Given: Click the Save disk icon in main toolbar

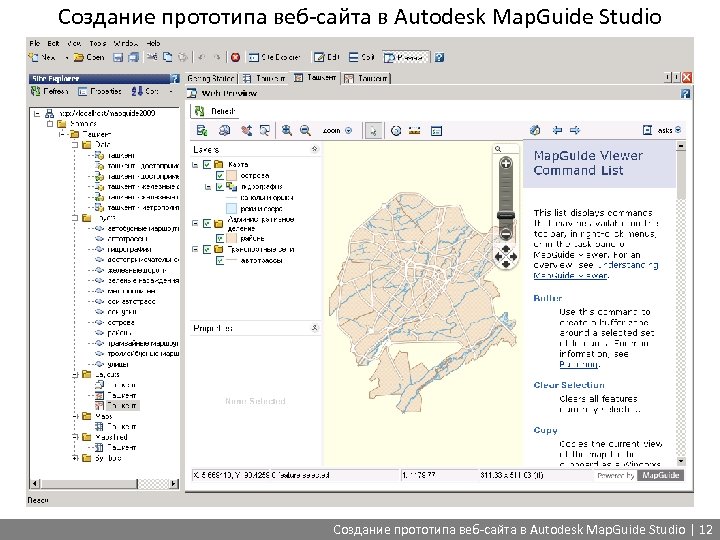Looking at the screenshot, I should click(x=118, y=57).
